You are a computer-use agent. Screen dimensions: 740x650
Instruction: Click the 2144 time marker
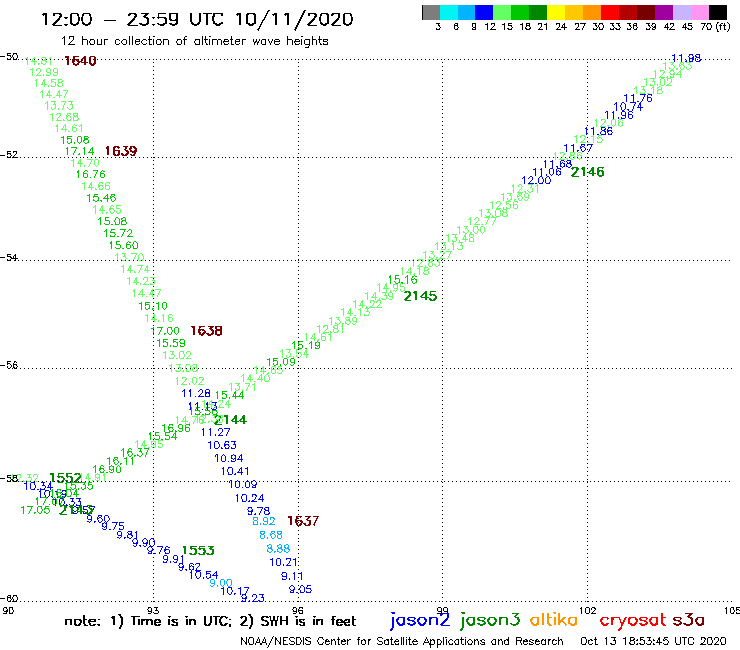pos(230,420)
